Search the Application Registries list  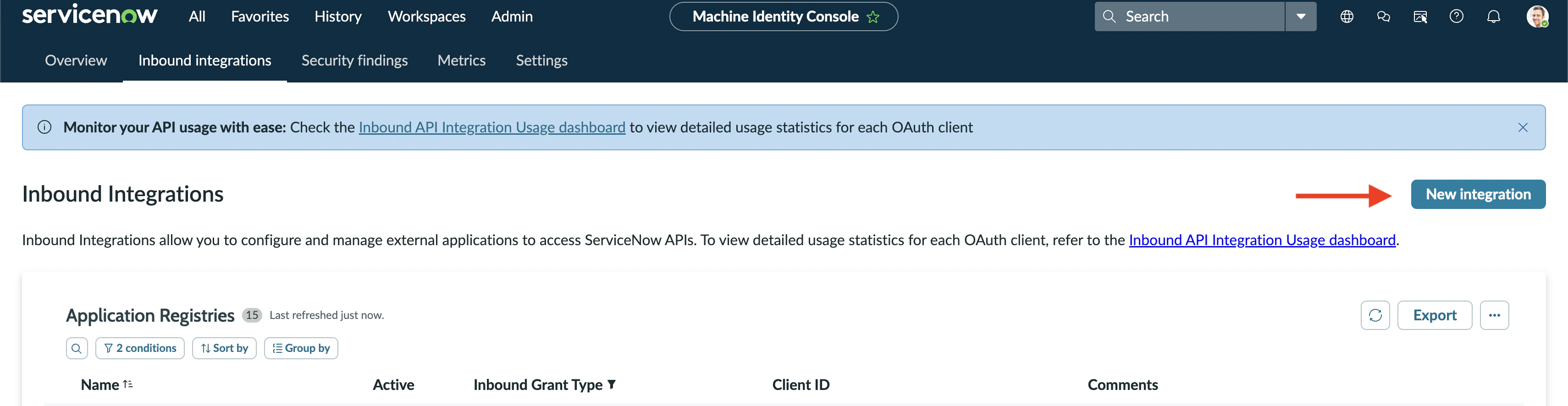[77, 348]
